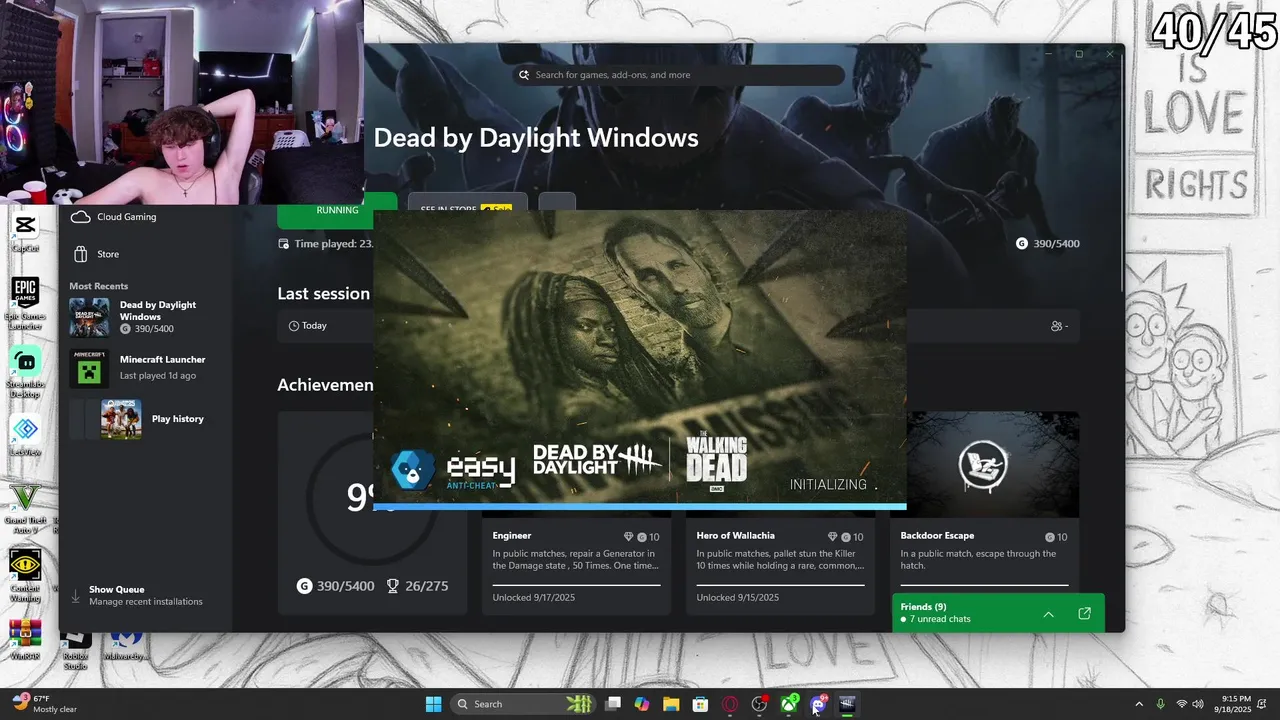Open the Epic Games Launcher desktop shortcut

point(25,303)
